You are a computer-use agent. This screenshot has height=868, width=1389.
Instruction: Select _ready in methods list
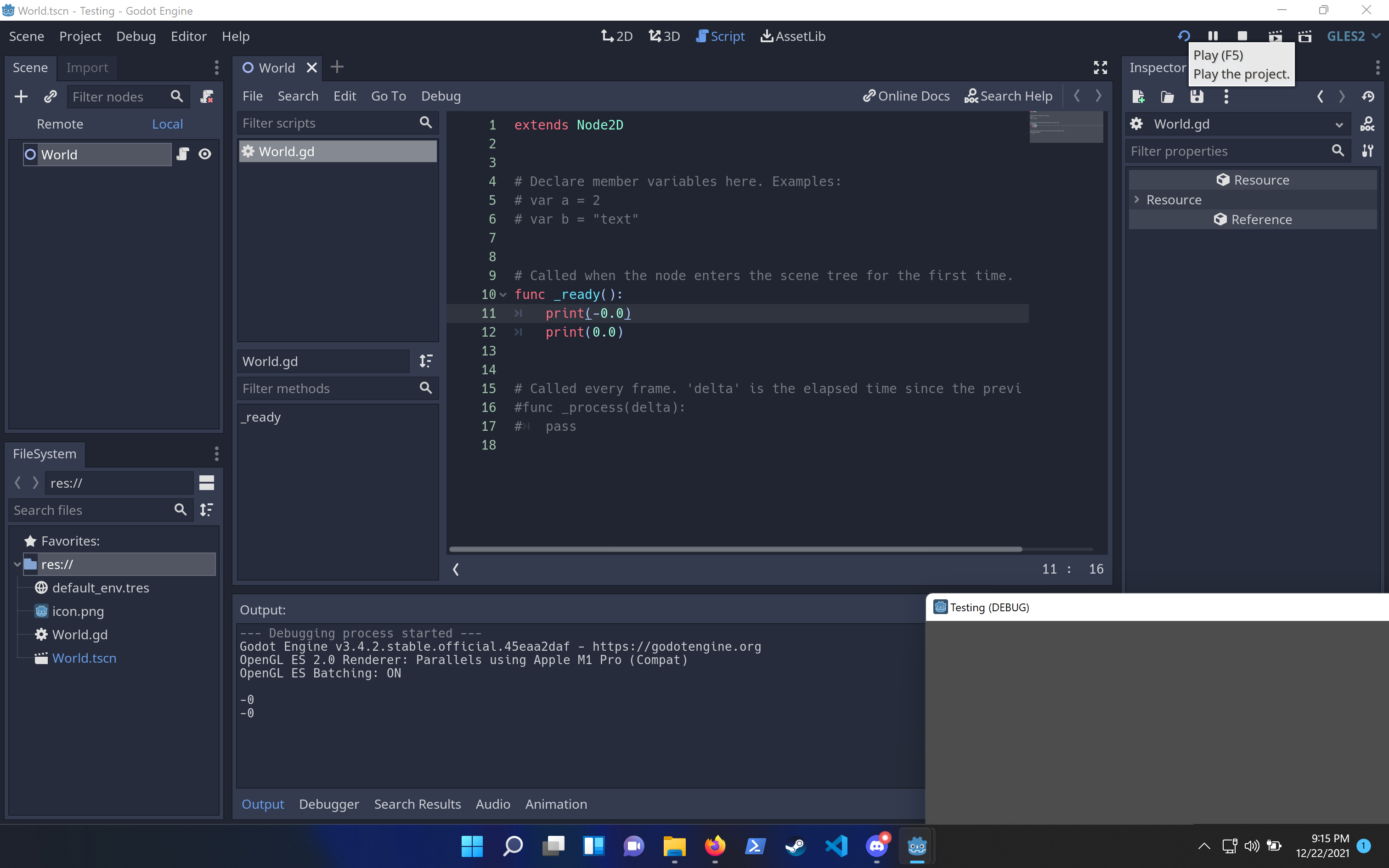[x=261, y=417]
